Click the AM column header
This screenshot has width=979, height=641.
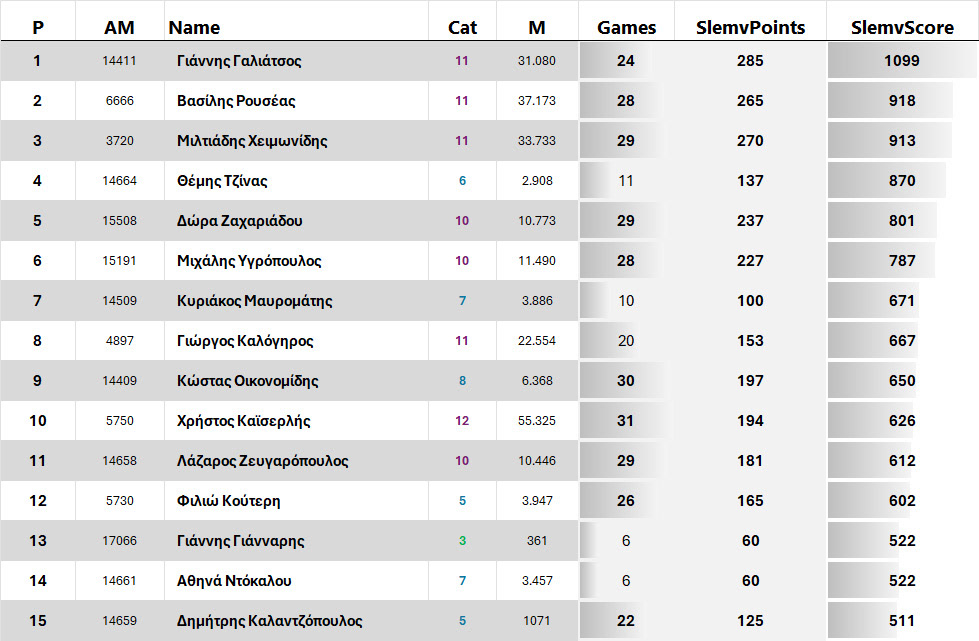[x=119, y=27]
